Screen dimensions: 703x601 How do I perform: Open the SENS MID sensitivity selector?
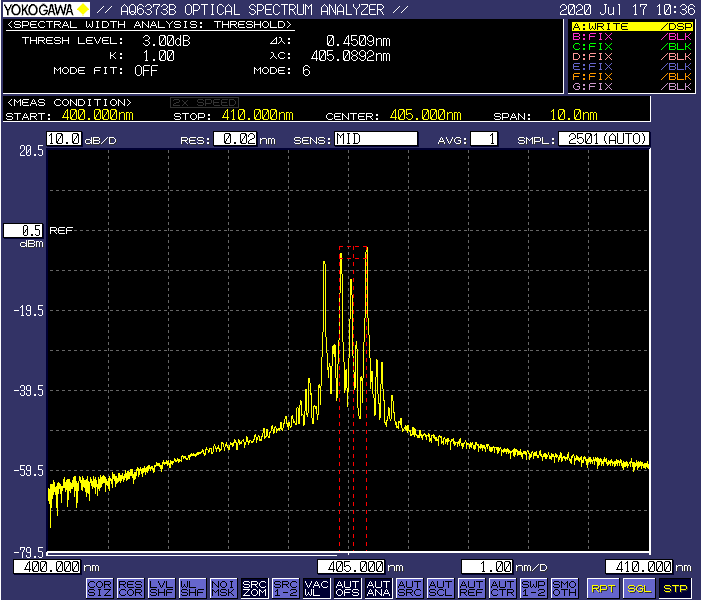tap(375, 139)
